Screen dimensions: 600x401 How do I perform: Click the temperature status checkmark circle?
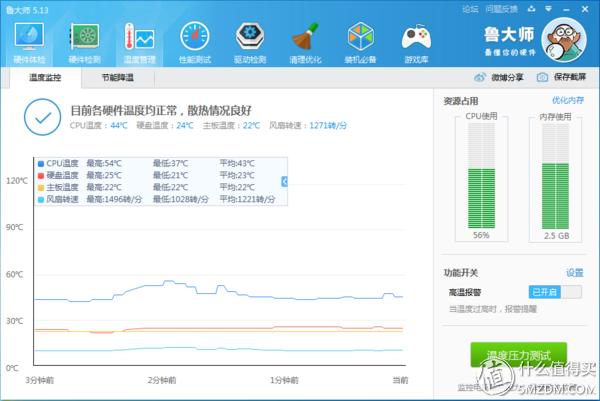tap(42, 117)
